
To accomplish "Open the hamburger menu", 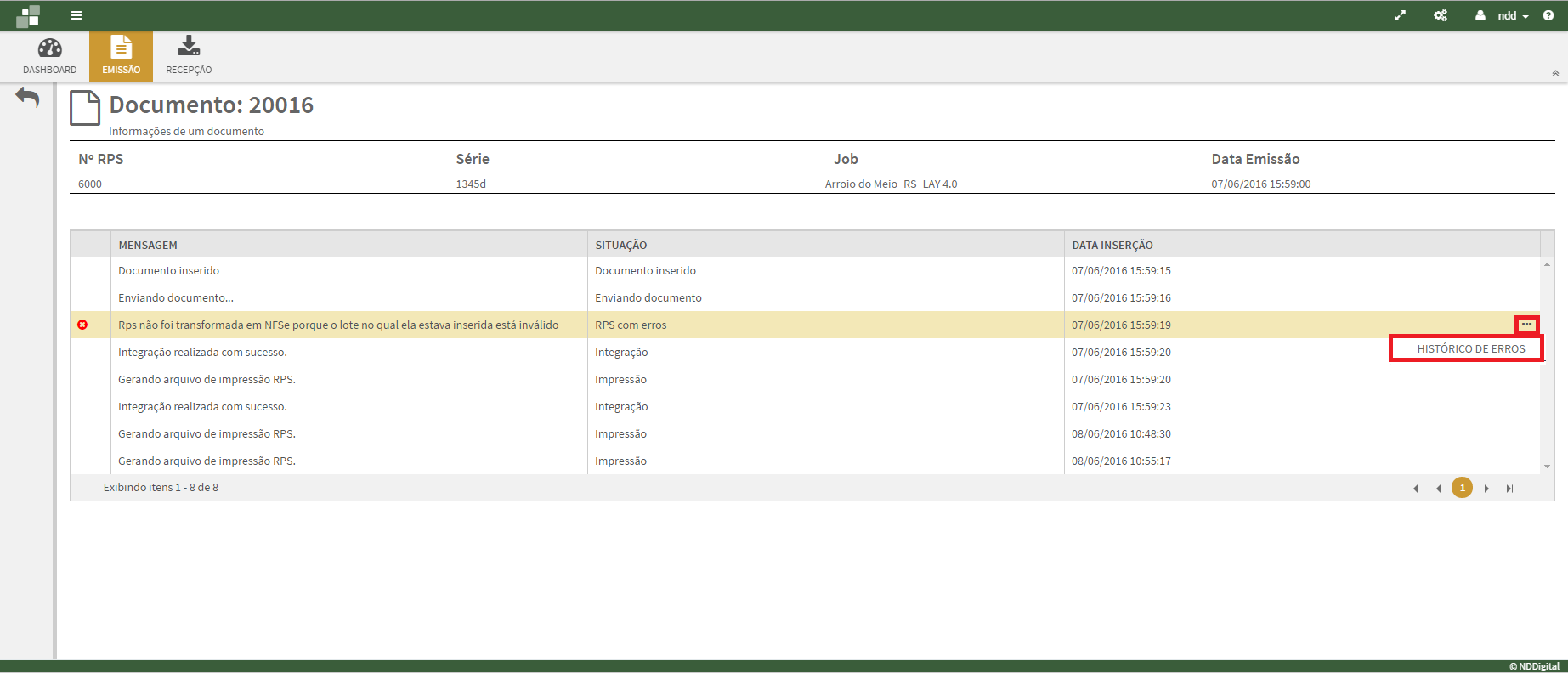I will 76,15.
